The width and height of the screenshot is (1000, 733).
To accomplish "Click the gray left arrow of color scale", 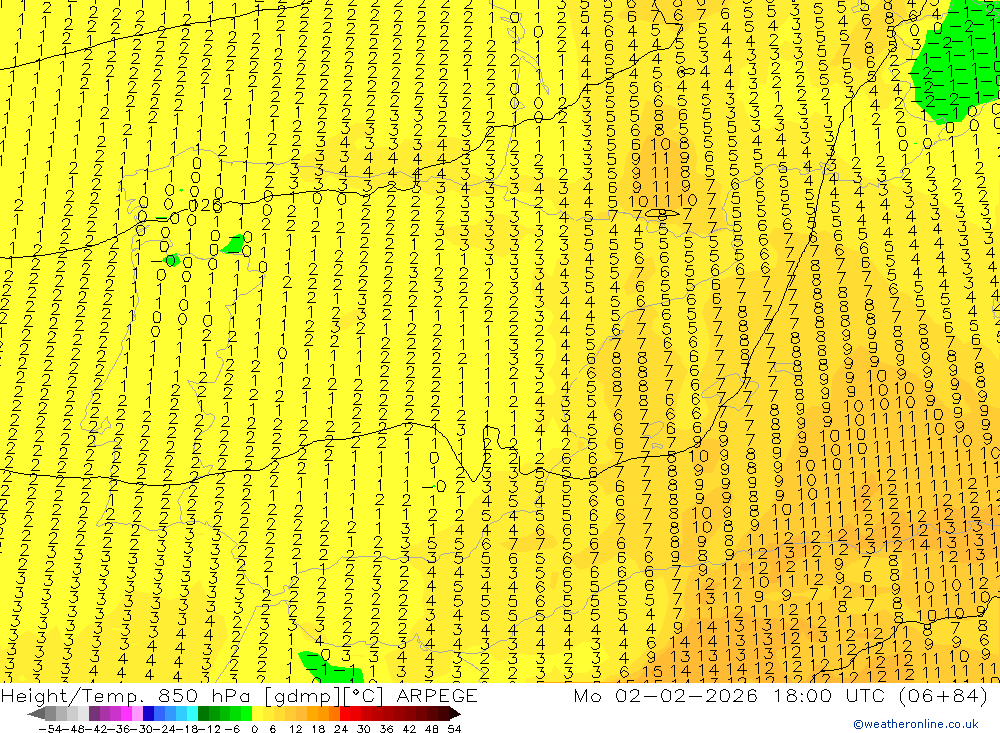I will [x=36, y=714].
